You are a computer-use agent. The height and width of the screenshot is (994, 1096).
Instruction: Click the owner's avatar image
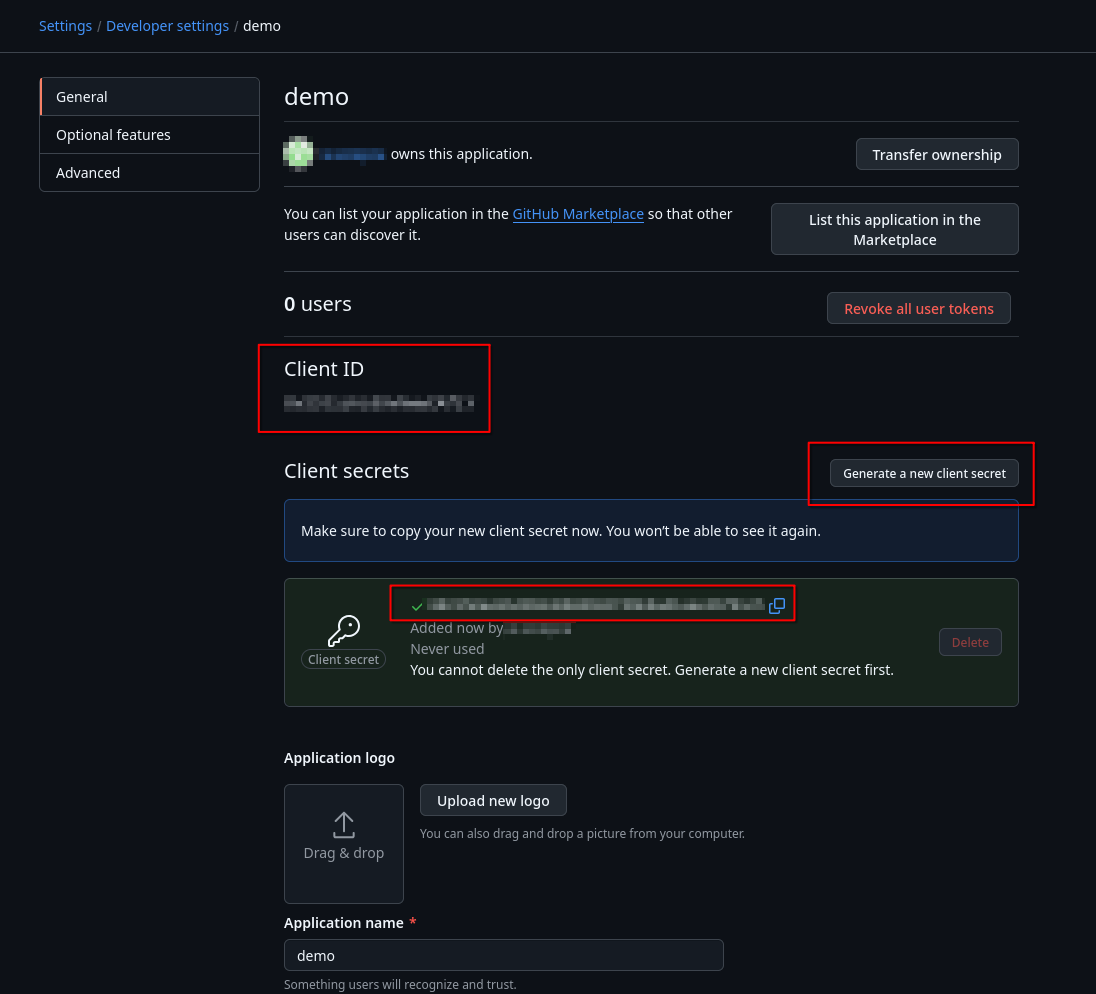(298, 154)
